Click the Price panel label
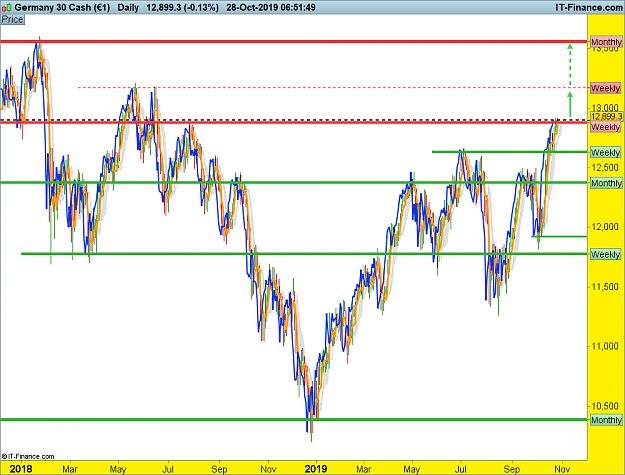Image resolution: width=625 pixels, height=475 pixels. (12, 20)
